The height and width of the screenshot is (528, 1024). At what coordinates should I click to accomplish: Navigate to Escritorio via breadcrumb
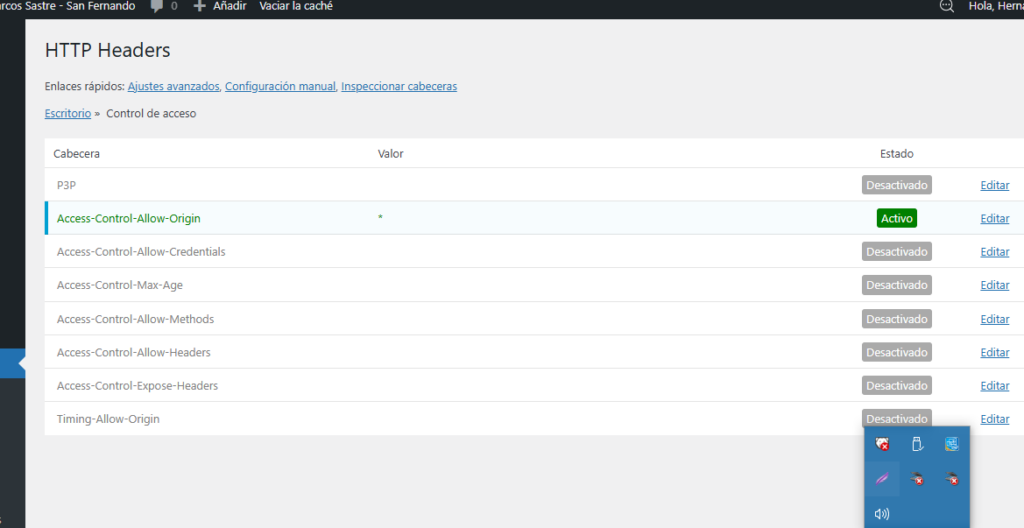(x=68, y=114)
